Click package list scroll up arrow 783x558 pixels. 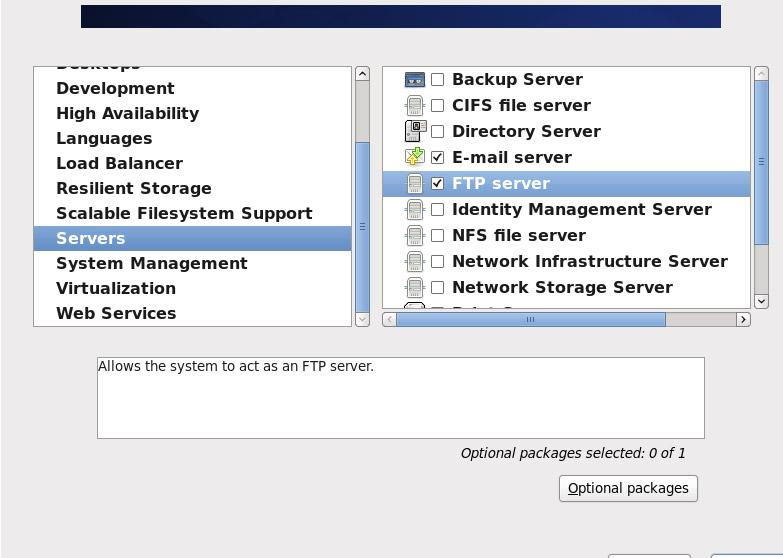pos(761,74)
